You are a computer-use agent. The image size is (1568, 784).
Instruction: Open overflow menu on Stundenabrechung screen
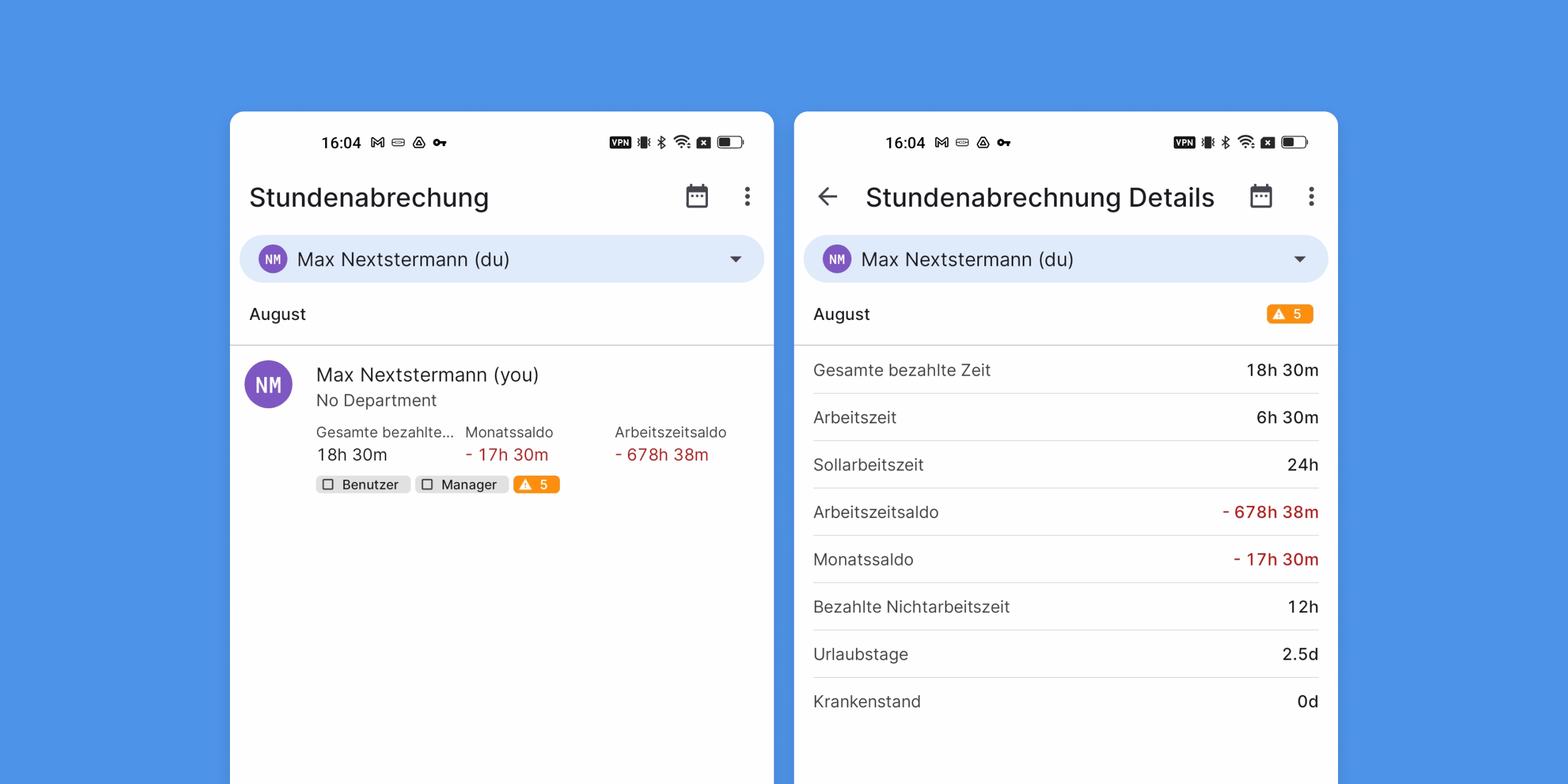pos(747,197)
